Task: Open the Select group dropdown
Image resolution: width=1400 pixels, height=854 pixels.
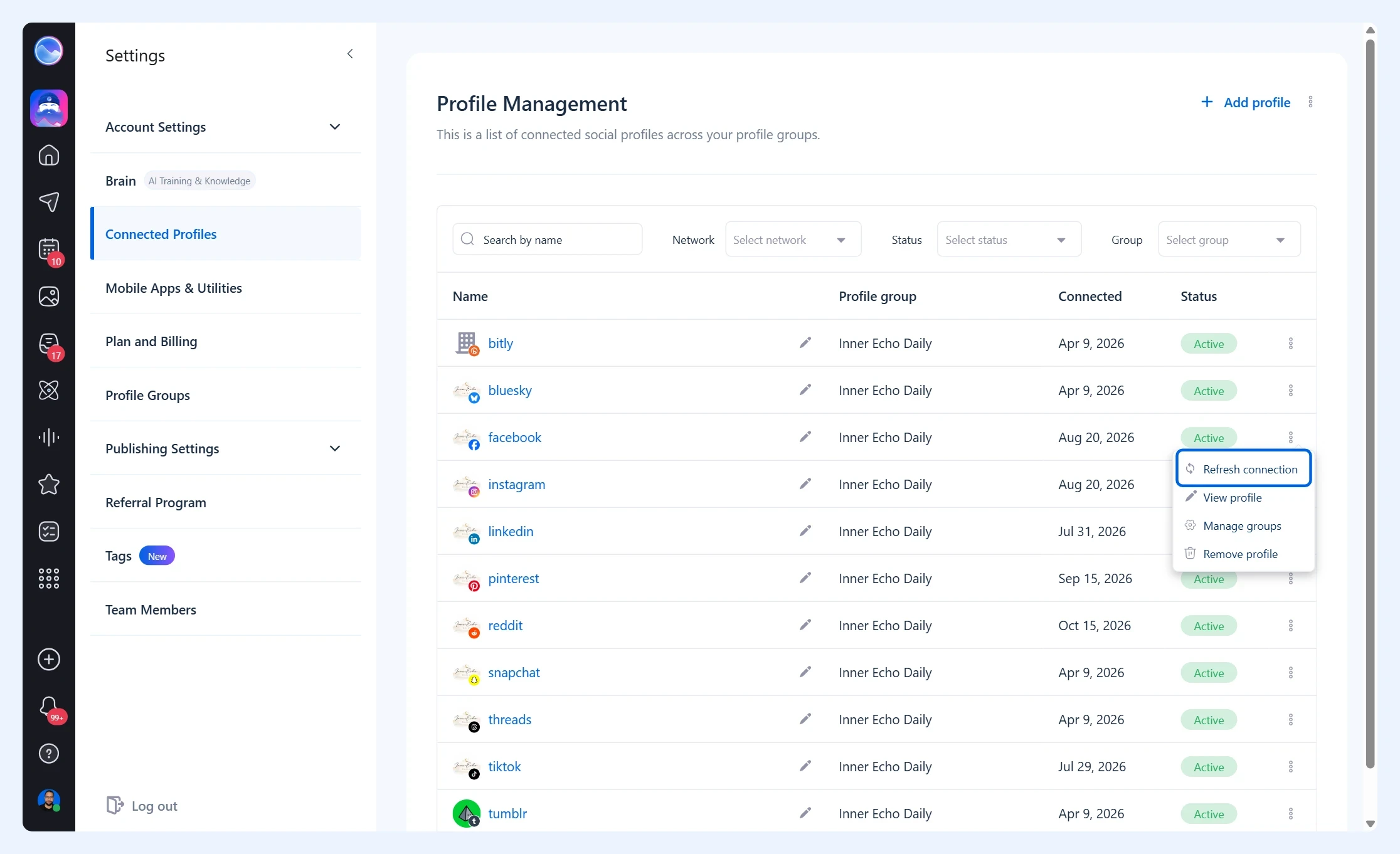Action: 1229,240
